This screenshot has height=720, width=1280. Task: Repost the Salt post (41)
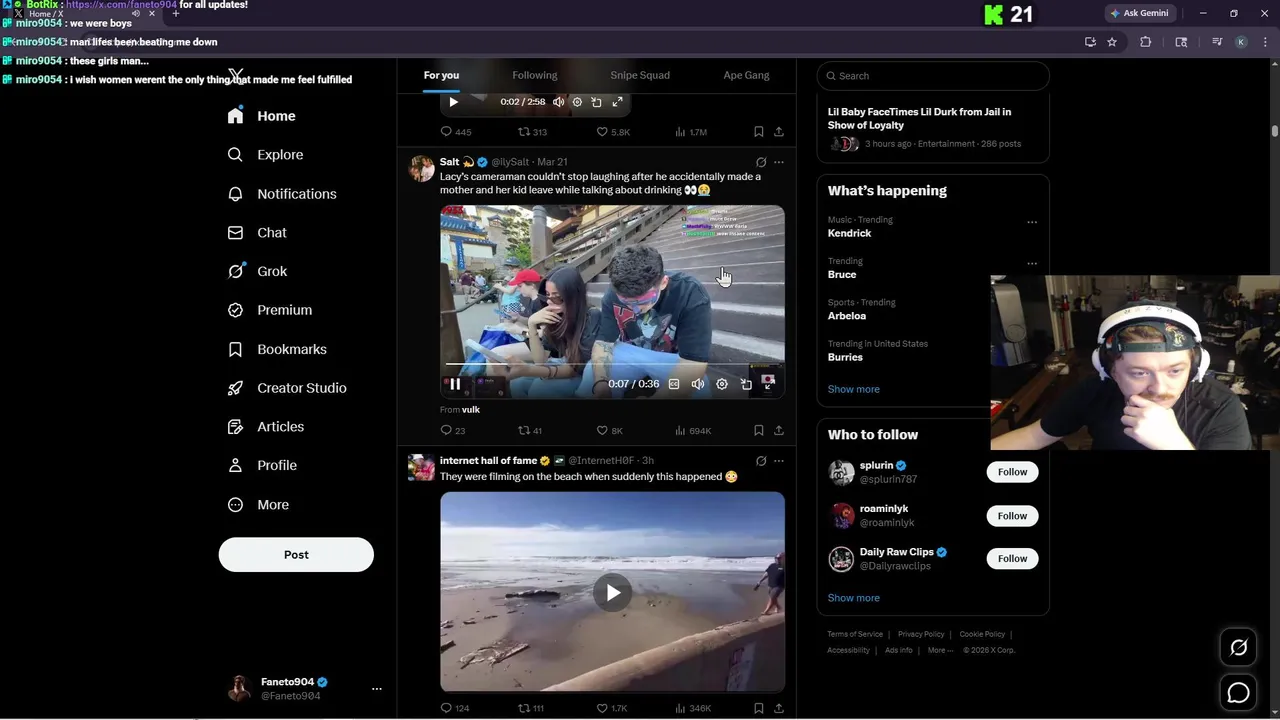(x=530, y=431)
